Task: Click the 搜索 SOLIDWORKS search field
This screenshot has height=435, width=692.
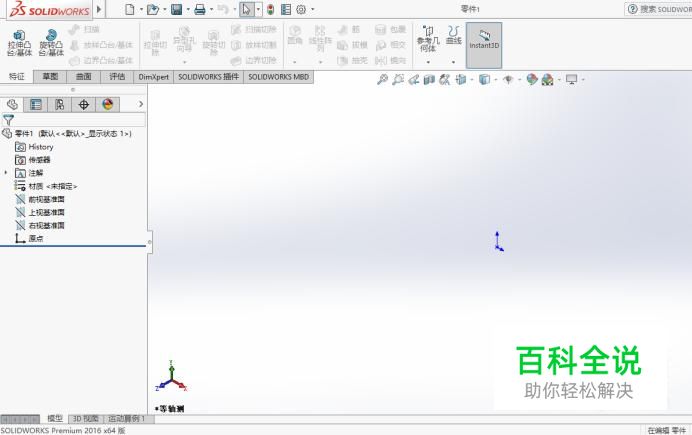Action: pyautogui.click(x=658, y=9)
